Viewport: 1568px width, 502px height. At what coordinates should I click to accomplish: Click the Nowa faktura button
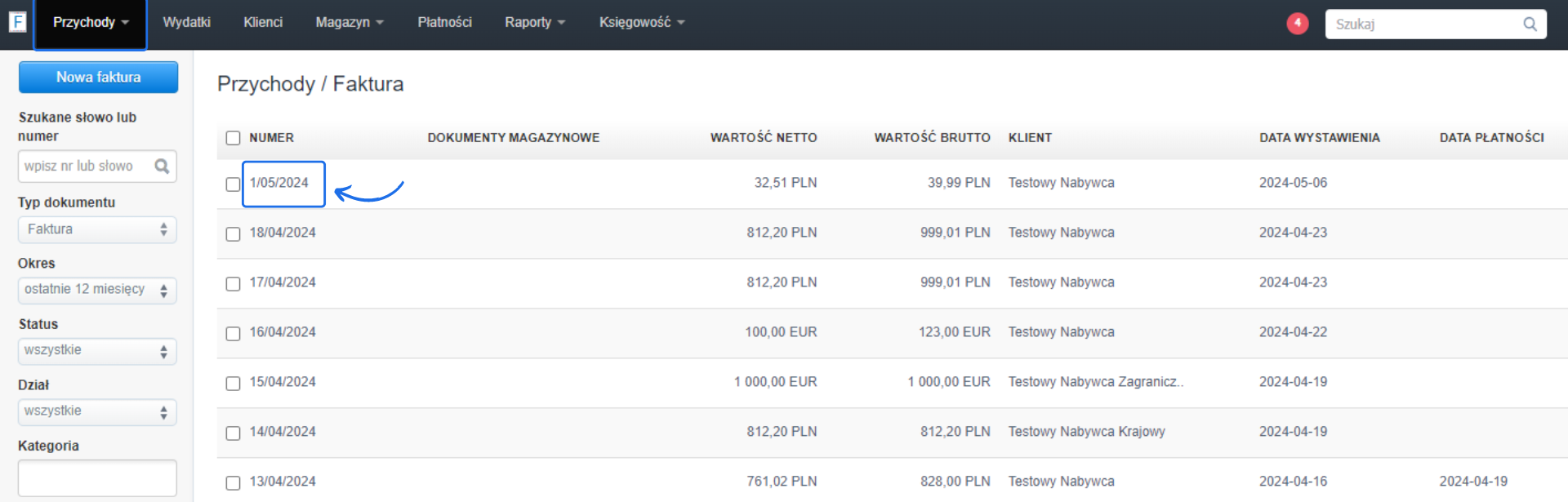[98, 78]
